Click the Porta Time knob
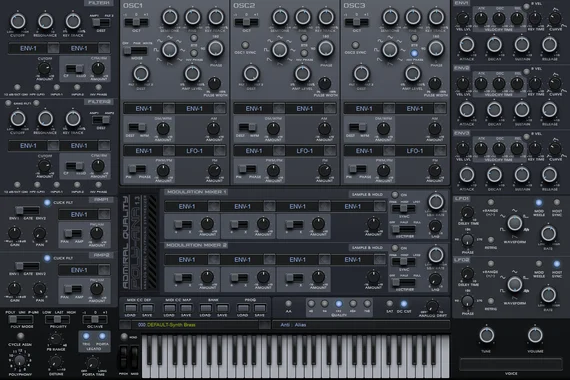The width and height of the screenshot is (570, 380). (x=93, y=363)
